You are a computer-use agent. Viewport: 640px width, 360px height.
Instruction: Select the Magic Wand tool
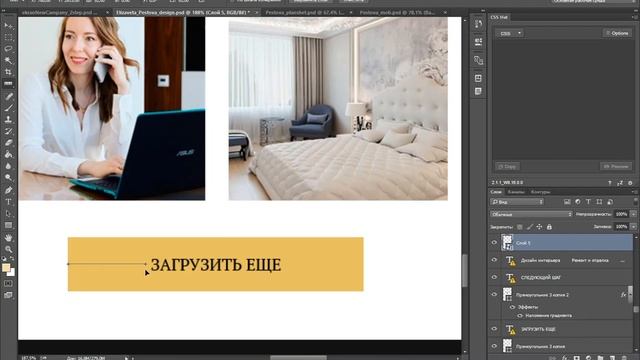[8, 60]
